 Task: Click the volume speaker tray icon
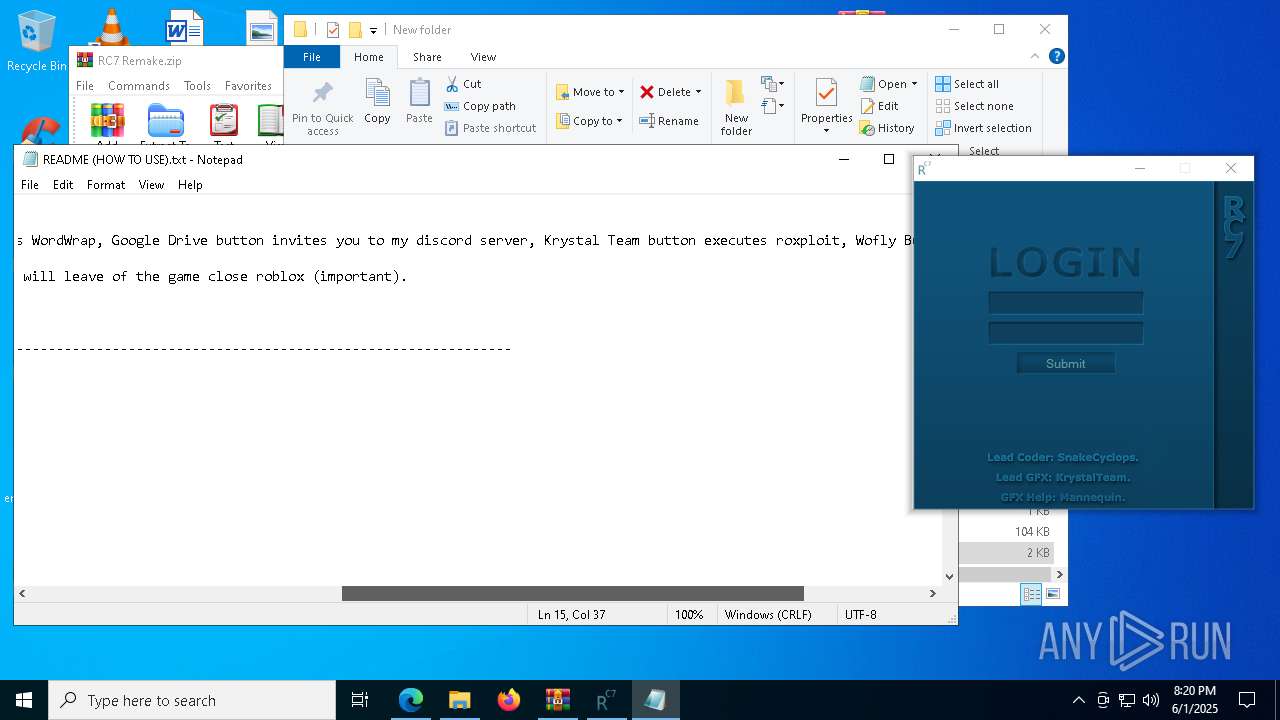point(1150,700)
